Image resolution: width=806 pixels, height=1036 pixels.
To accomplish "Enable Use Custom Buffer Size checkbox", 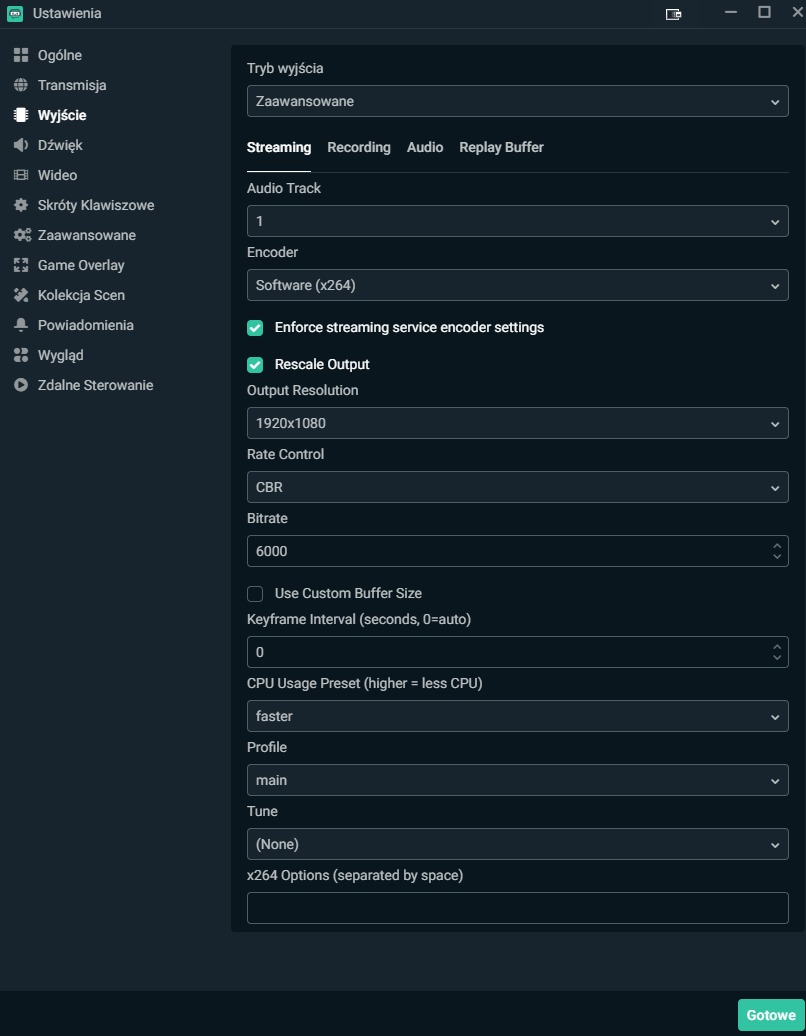I will click(255, 593).
